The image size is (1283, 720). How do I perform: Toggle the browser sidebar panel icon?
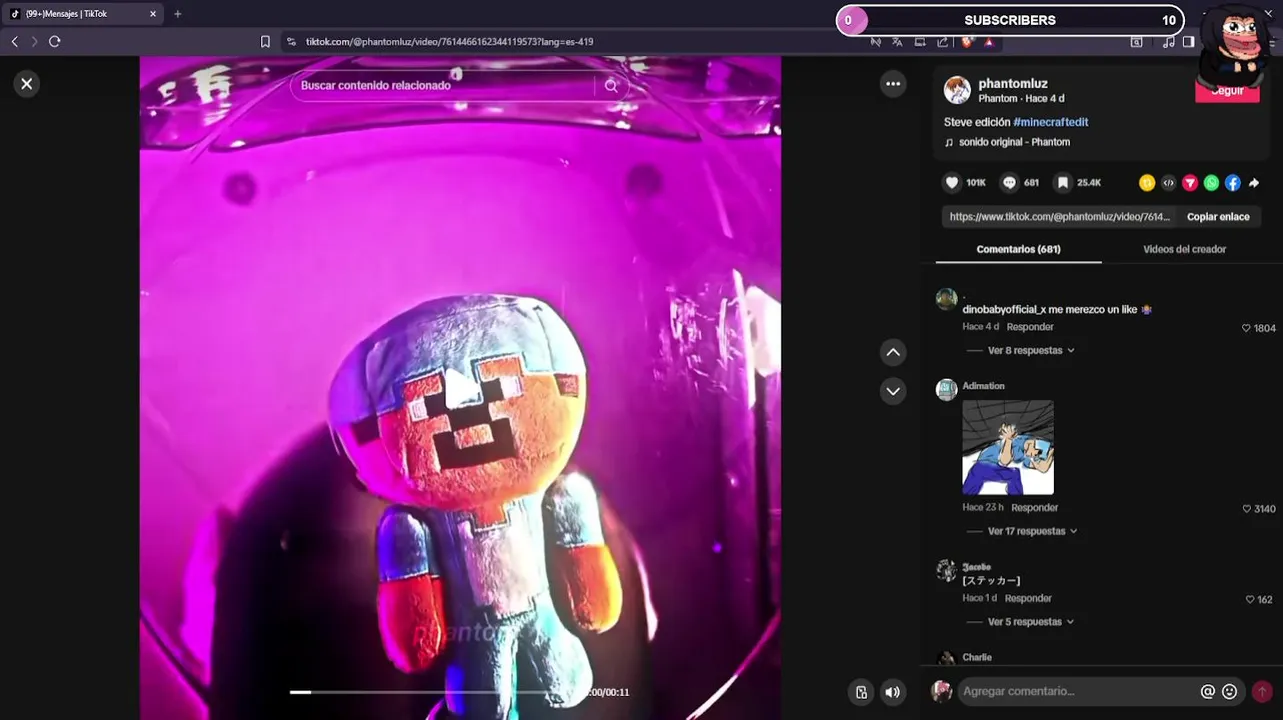pyautogui.click(x=1188, y=42)
